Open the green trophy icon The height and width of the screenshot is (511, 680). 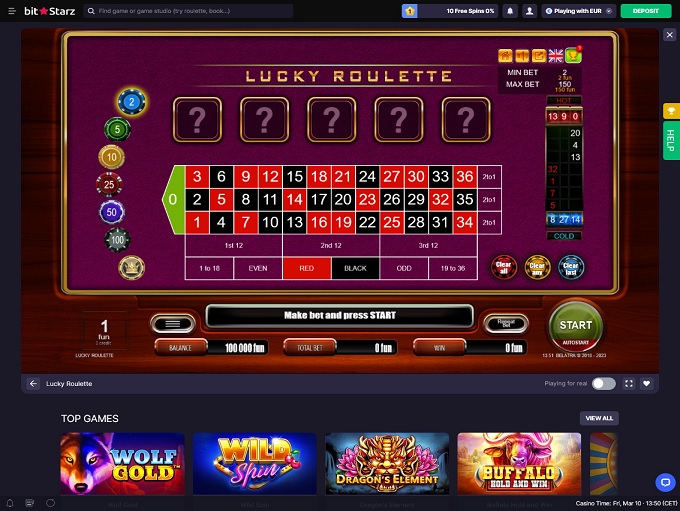point(573,55)
